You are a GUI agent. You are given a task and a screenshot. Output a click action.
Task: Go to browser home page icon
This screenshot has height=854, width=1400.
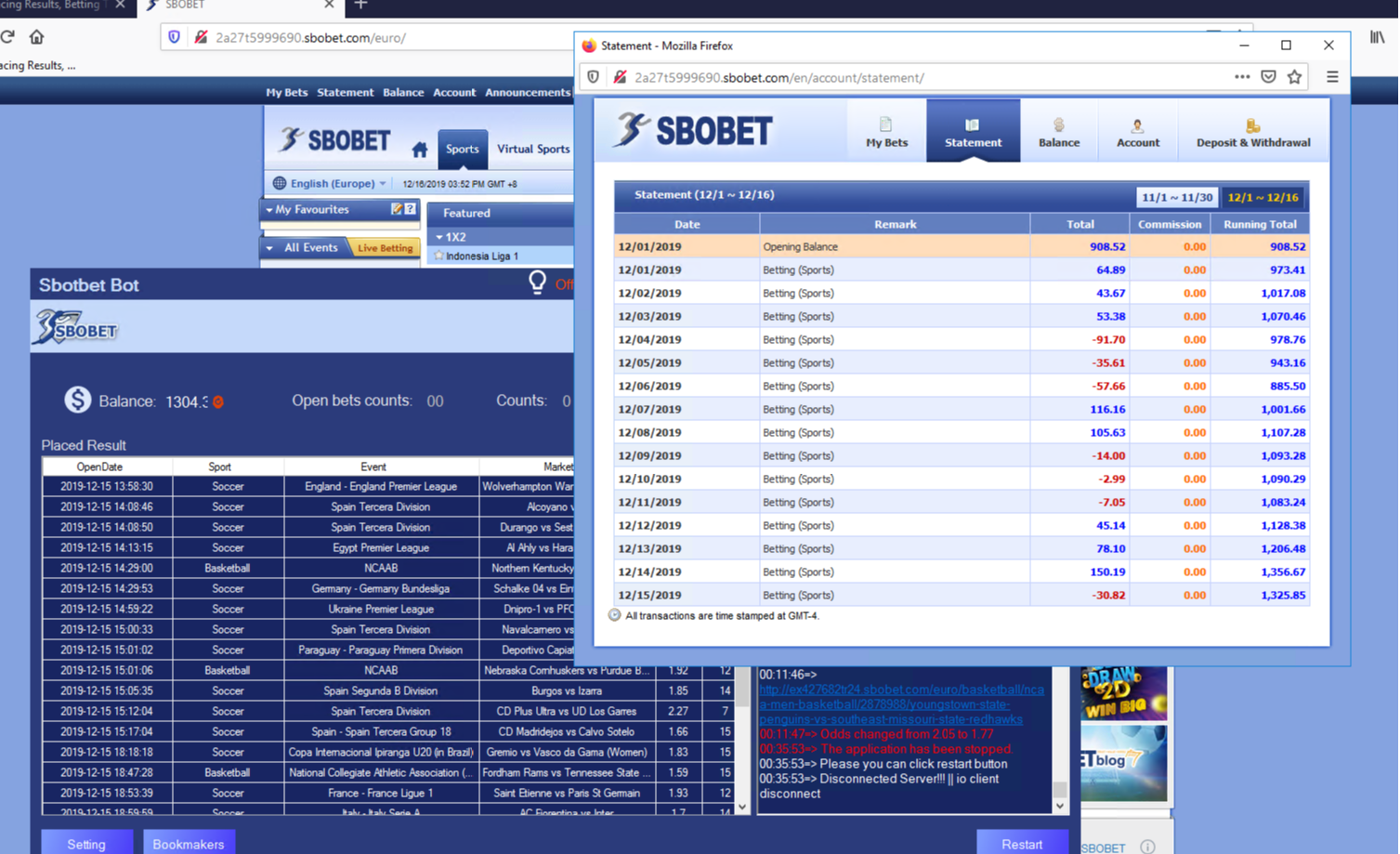36,37
